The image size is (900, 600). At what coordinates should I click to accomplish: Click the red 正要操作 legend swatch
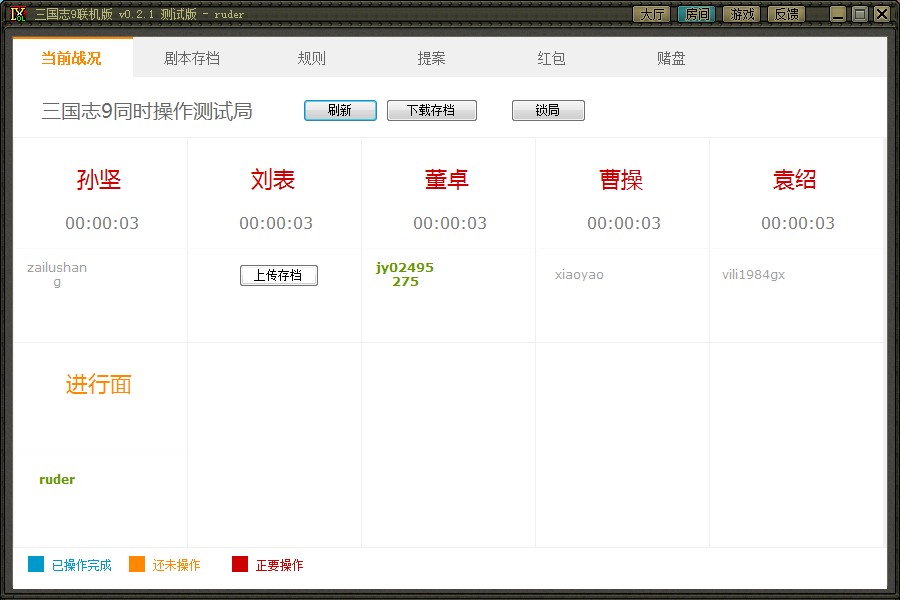tap(240, 565)
